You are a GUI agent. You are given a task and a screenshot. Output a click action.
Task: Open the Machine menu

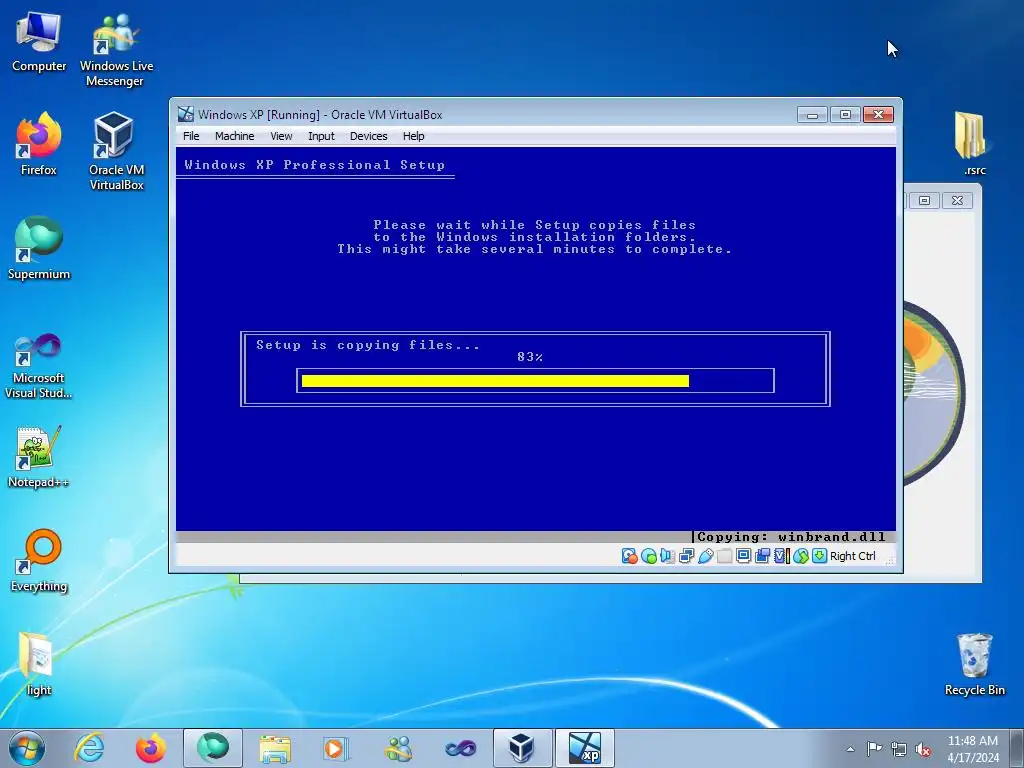point(234,136)
